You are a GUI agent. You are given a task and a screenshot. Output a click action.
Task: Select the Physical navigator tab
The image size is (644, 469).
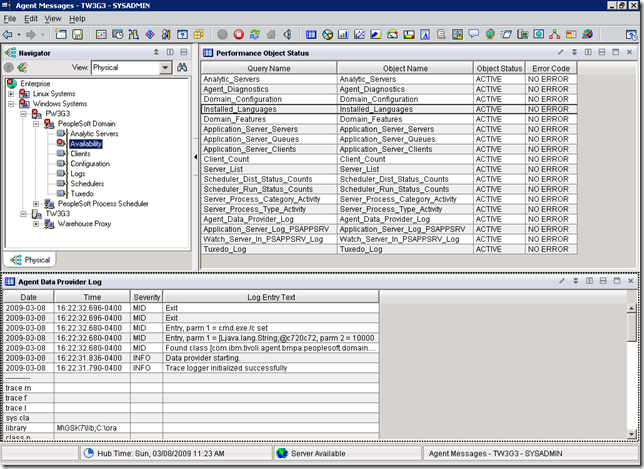pos(30,260)
